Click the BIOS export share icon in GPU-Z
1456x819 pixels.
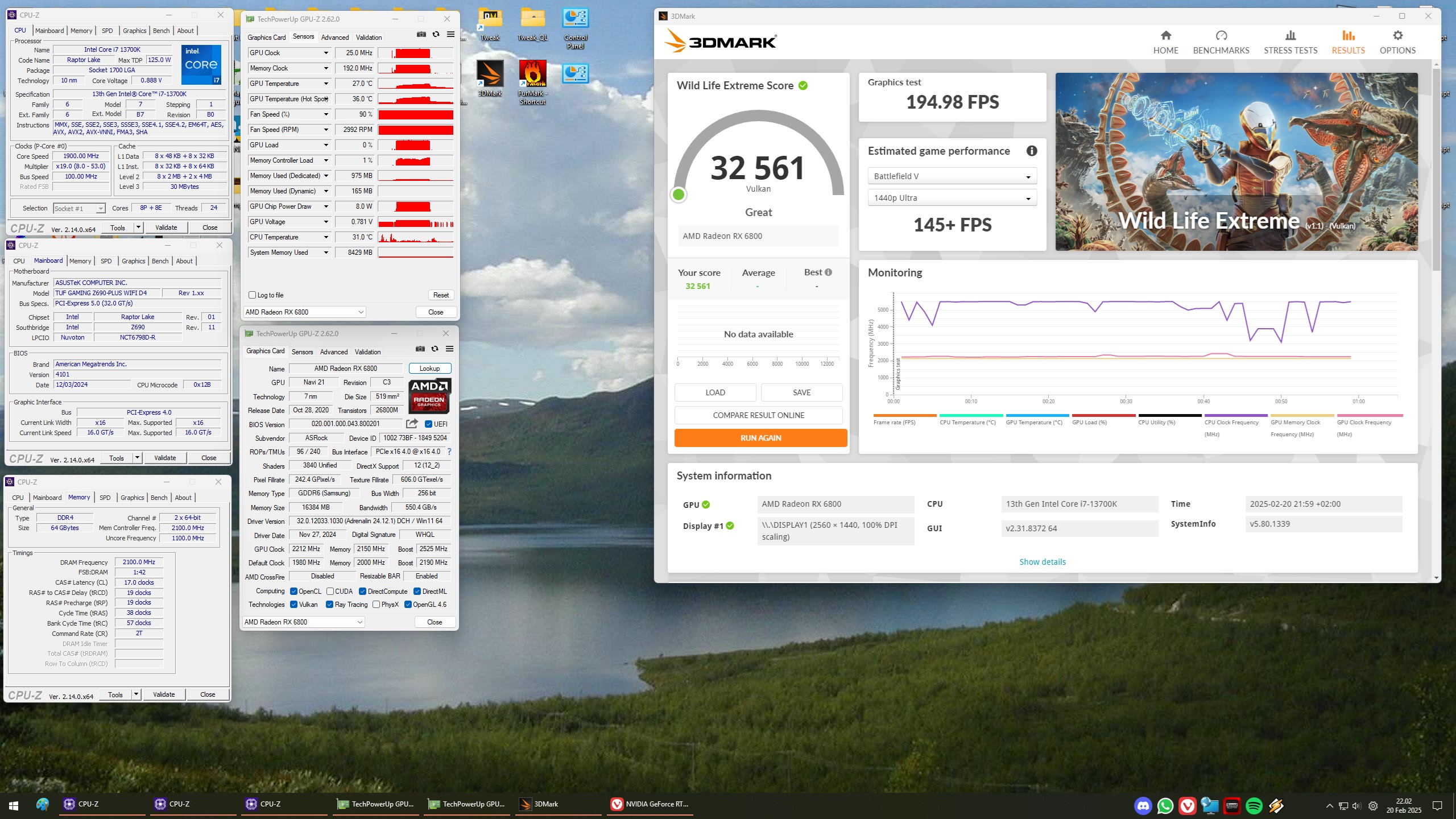[412, 424]
